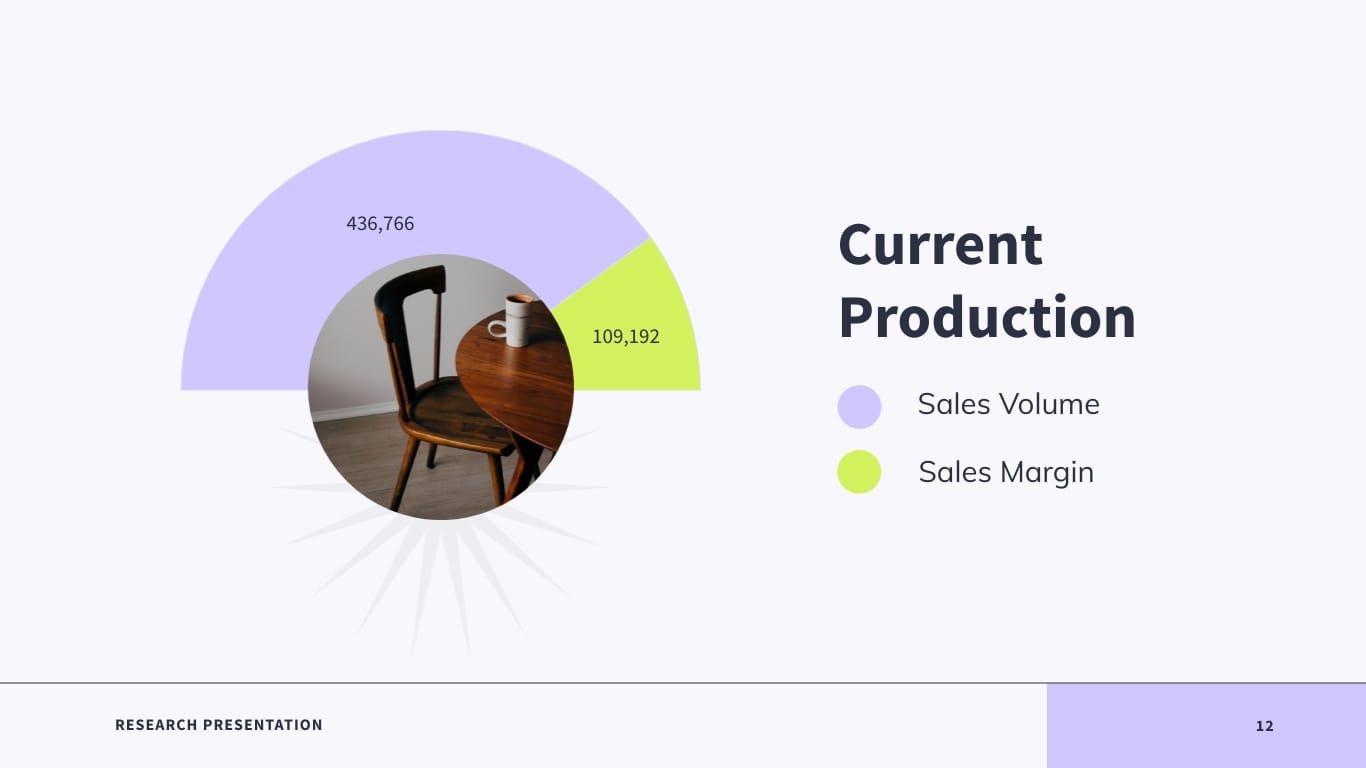Click the word "Current" in the title
The height and width of the screenshot is (768, 1366).
pos(940,244)
